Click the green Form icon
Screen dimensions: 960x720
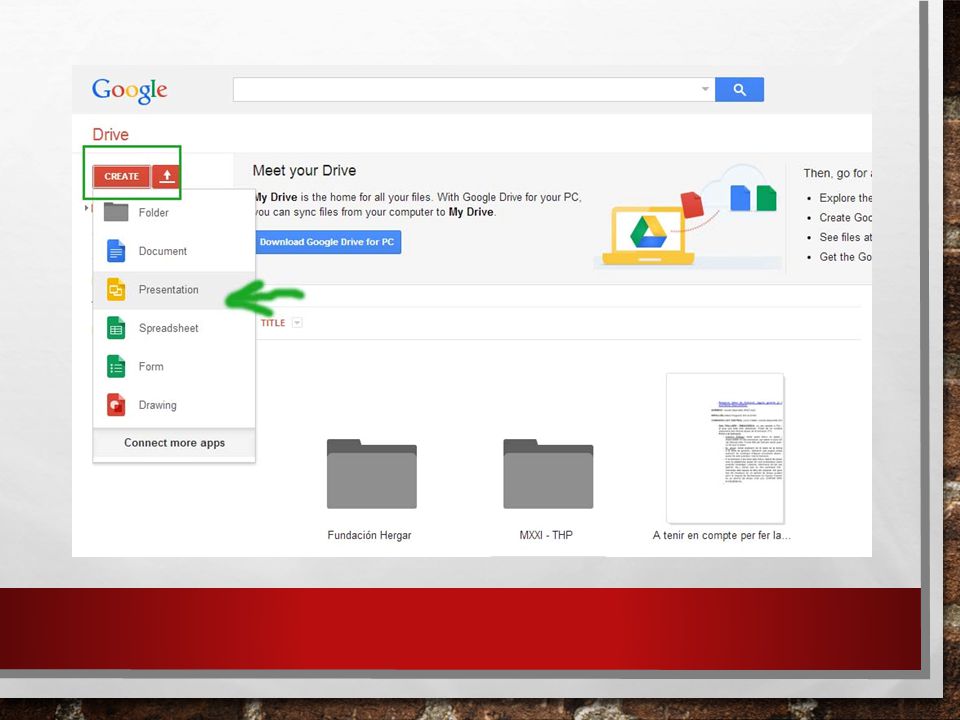click(116, 367)
